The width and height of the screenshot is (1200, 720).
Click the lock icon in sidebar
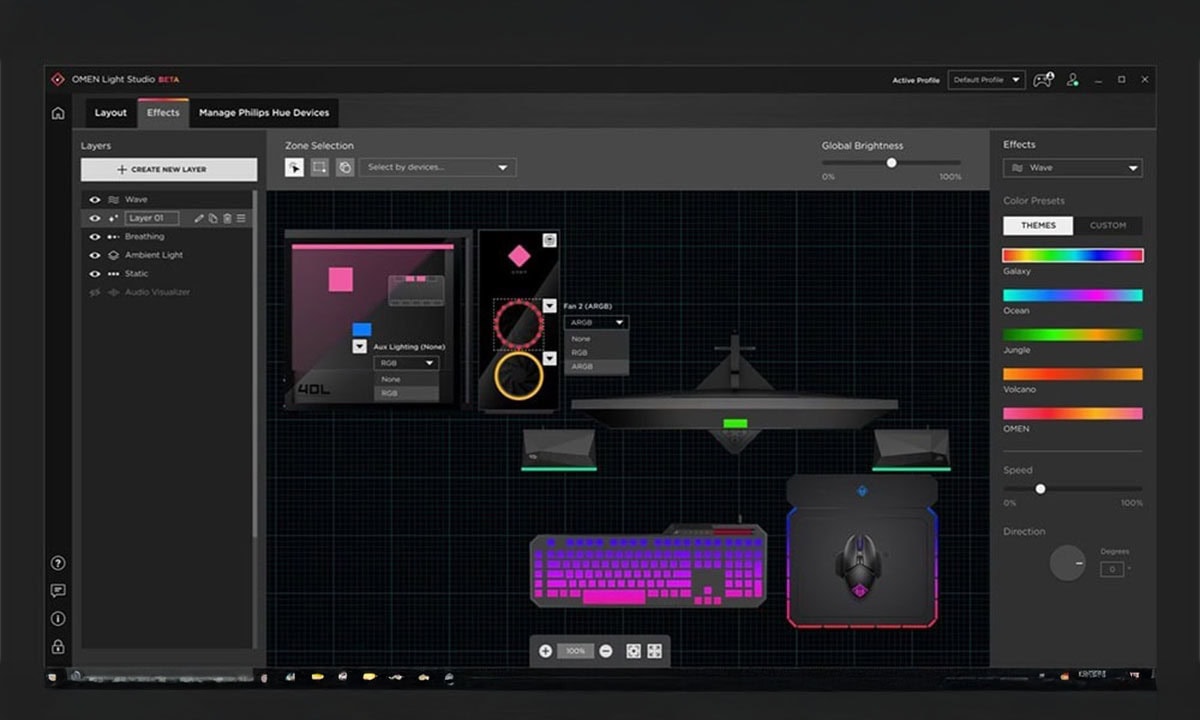point(58,647)
